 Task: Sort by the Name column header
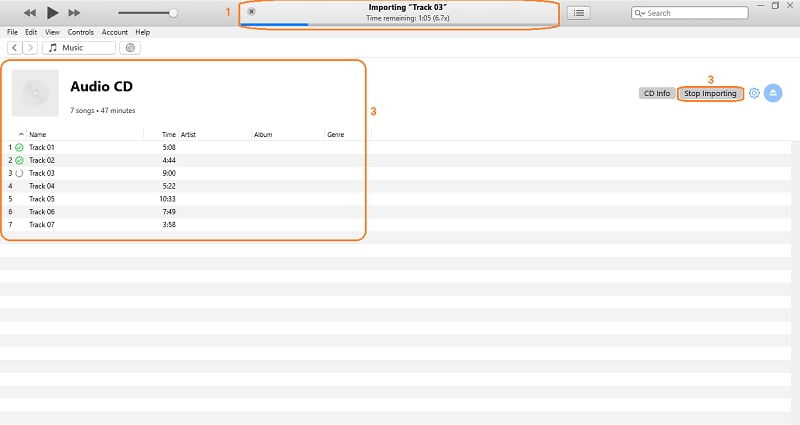[38, 135]
